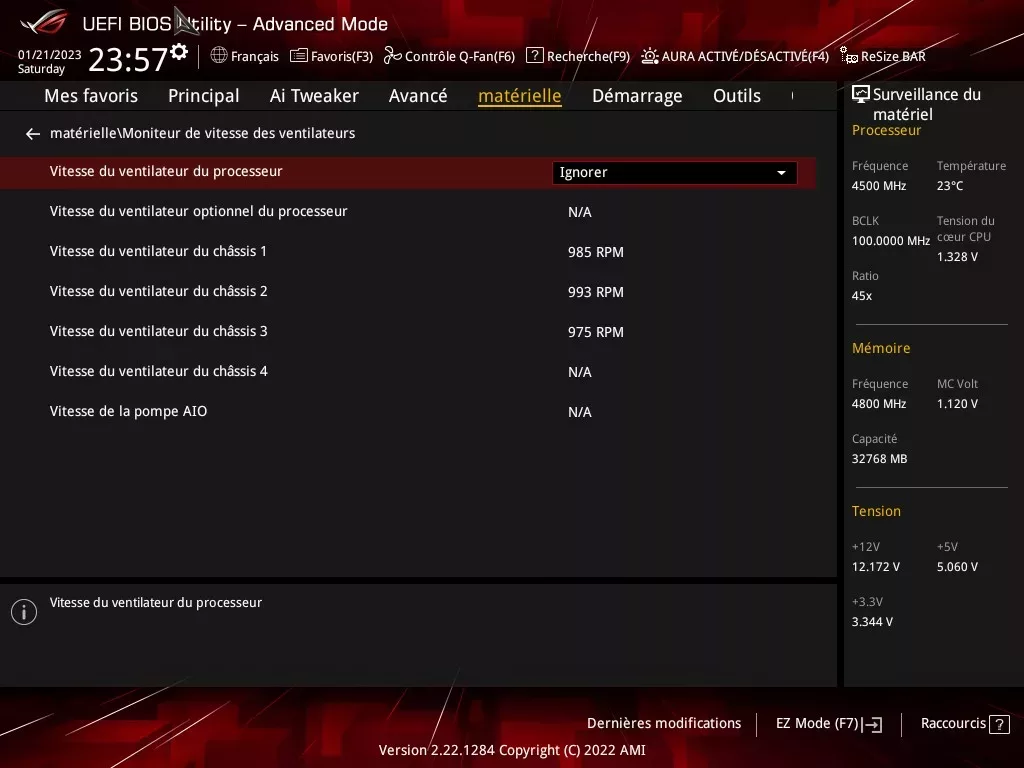1024x768 pixels.
Task: Click the EZ Mode (F7) button
Action: (x=827, y=723)
